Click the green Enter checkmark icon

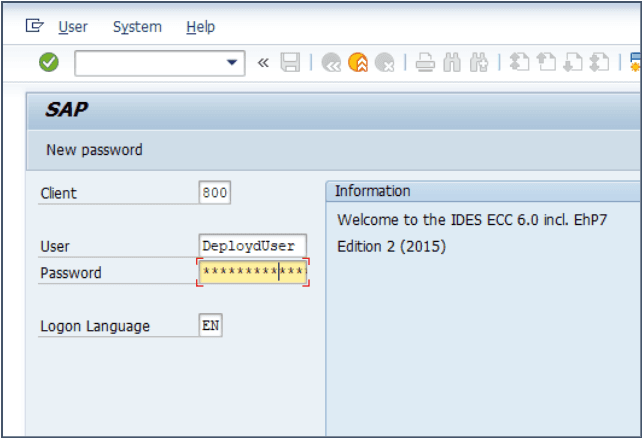tap(49, 63)
